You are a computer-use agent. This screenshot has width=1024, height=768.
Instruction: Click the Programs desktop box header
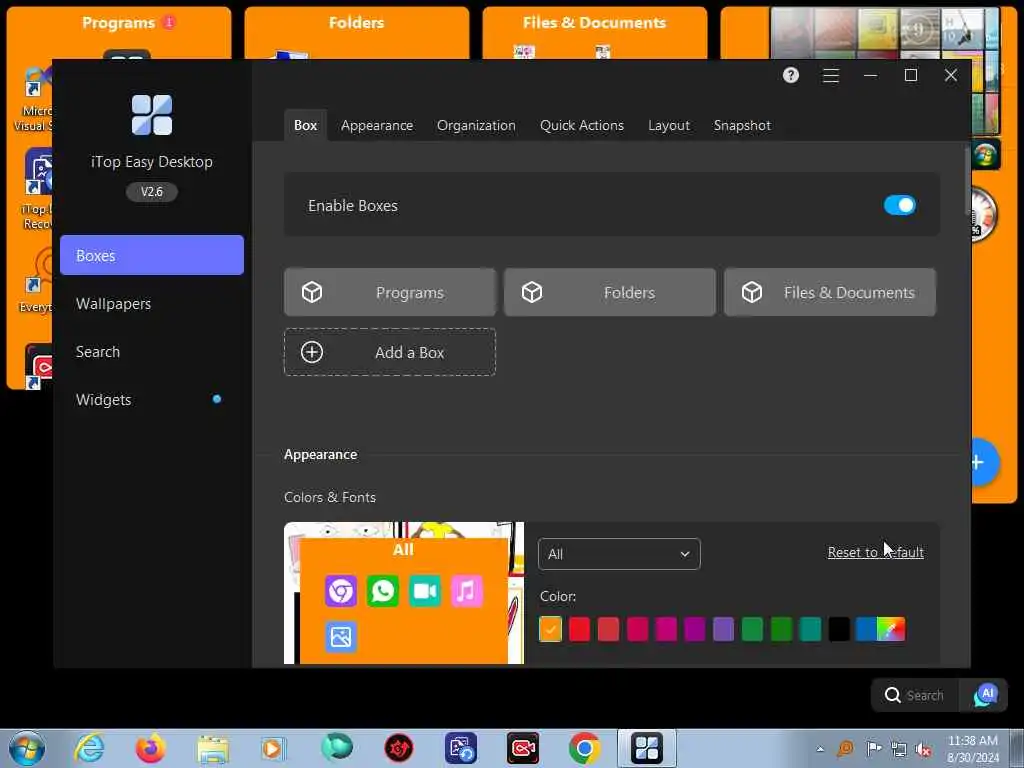click(x=119, y=23)
